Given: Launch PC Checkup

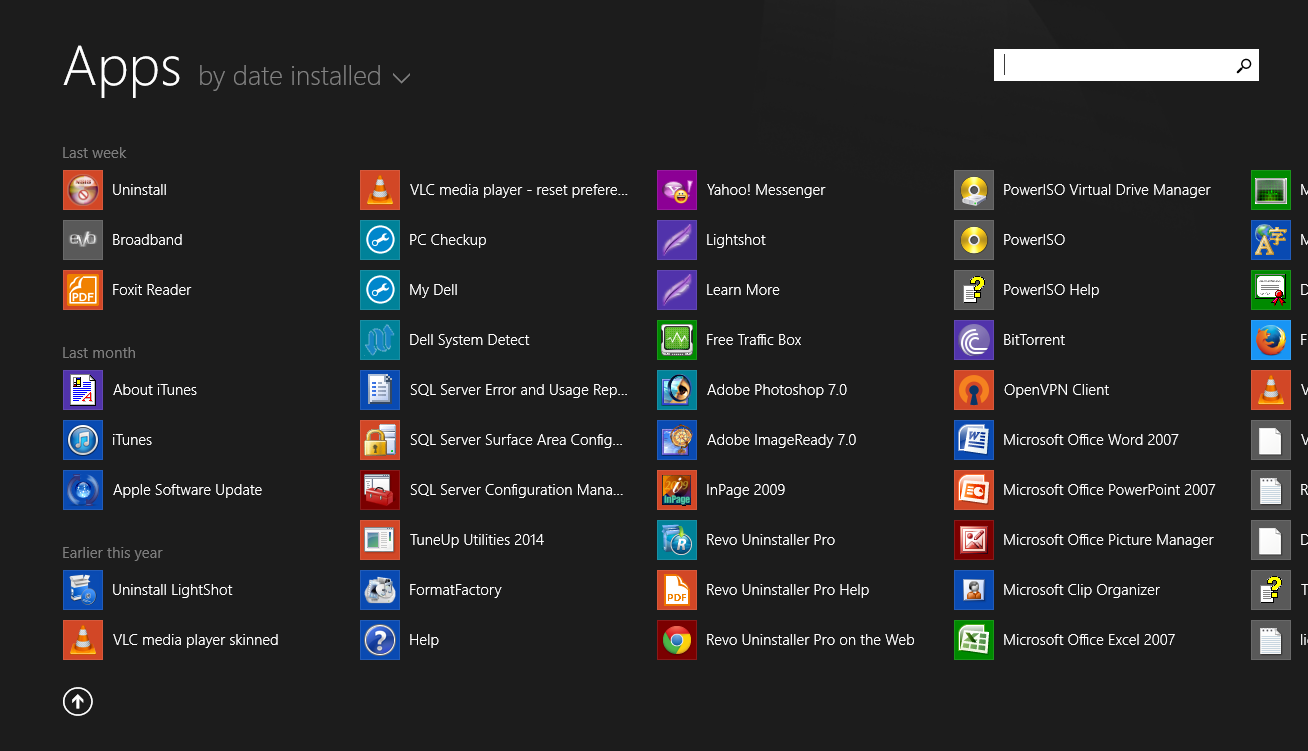Looking at the screenshot, I should pyautogui.click(x=424, y=240).
